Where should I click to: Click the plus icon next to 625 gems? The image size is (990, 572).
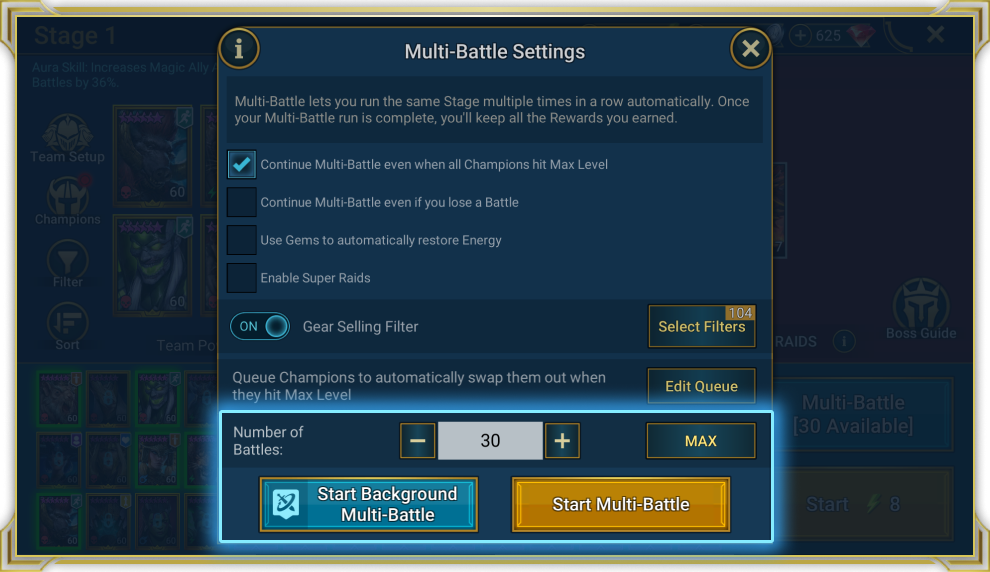coord(800,35)
